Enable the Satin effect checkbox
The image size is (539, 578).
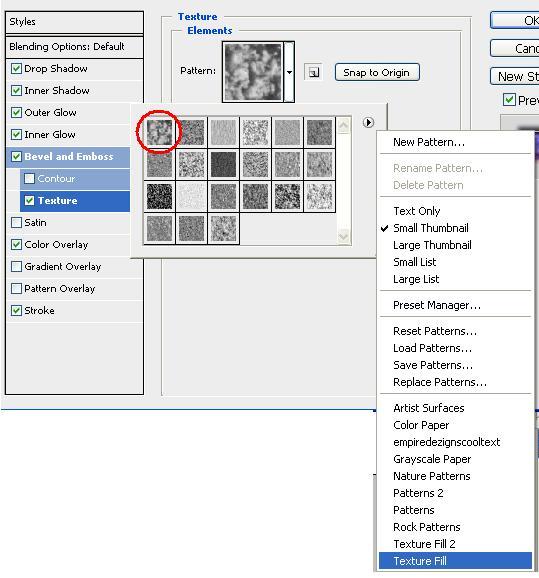16,223
